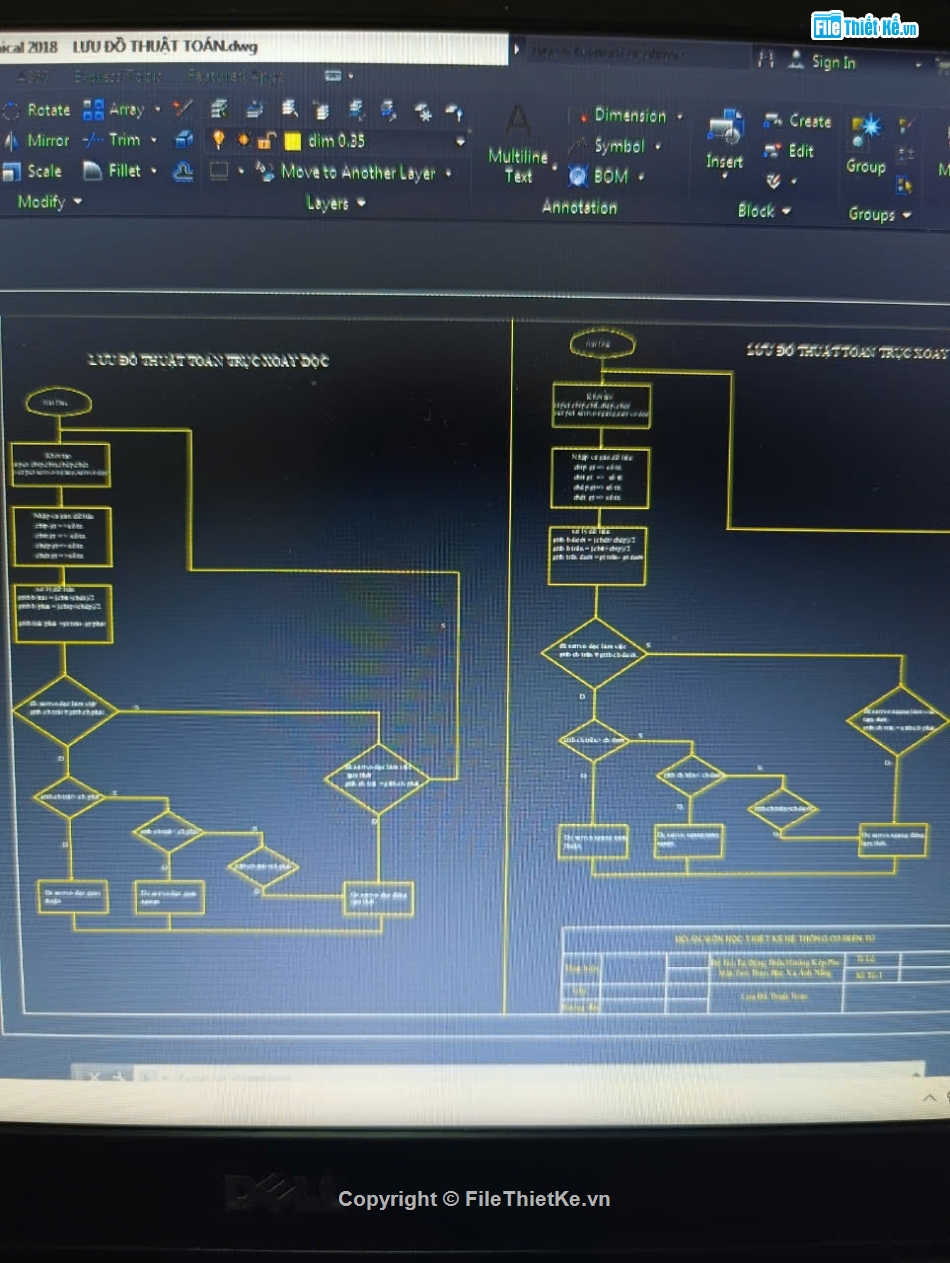This screenshot has height=1263, width=950.
Task: Click the Freeze layer icon in the Layers top row
Action: 422,110
